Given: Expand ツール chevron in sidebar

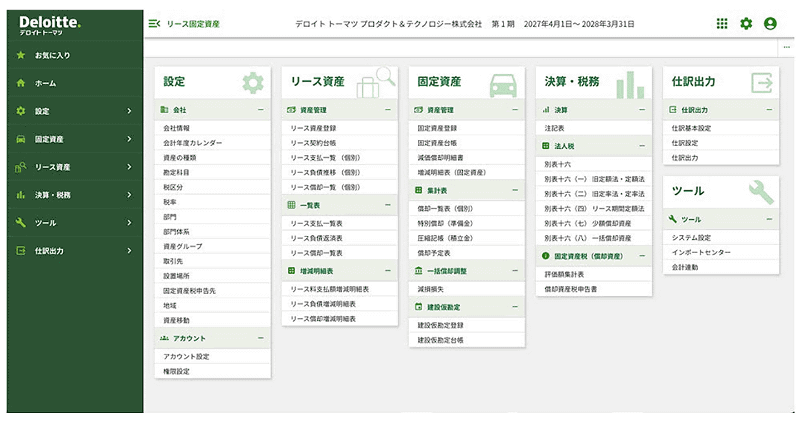Looking at the screenshot, I should click(129, 223).
